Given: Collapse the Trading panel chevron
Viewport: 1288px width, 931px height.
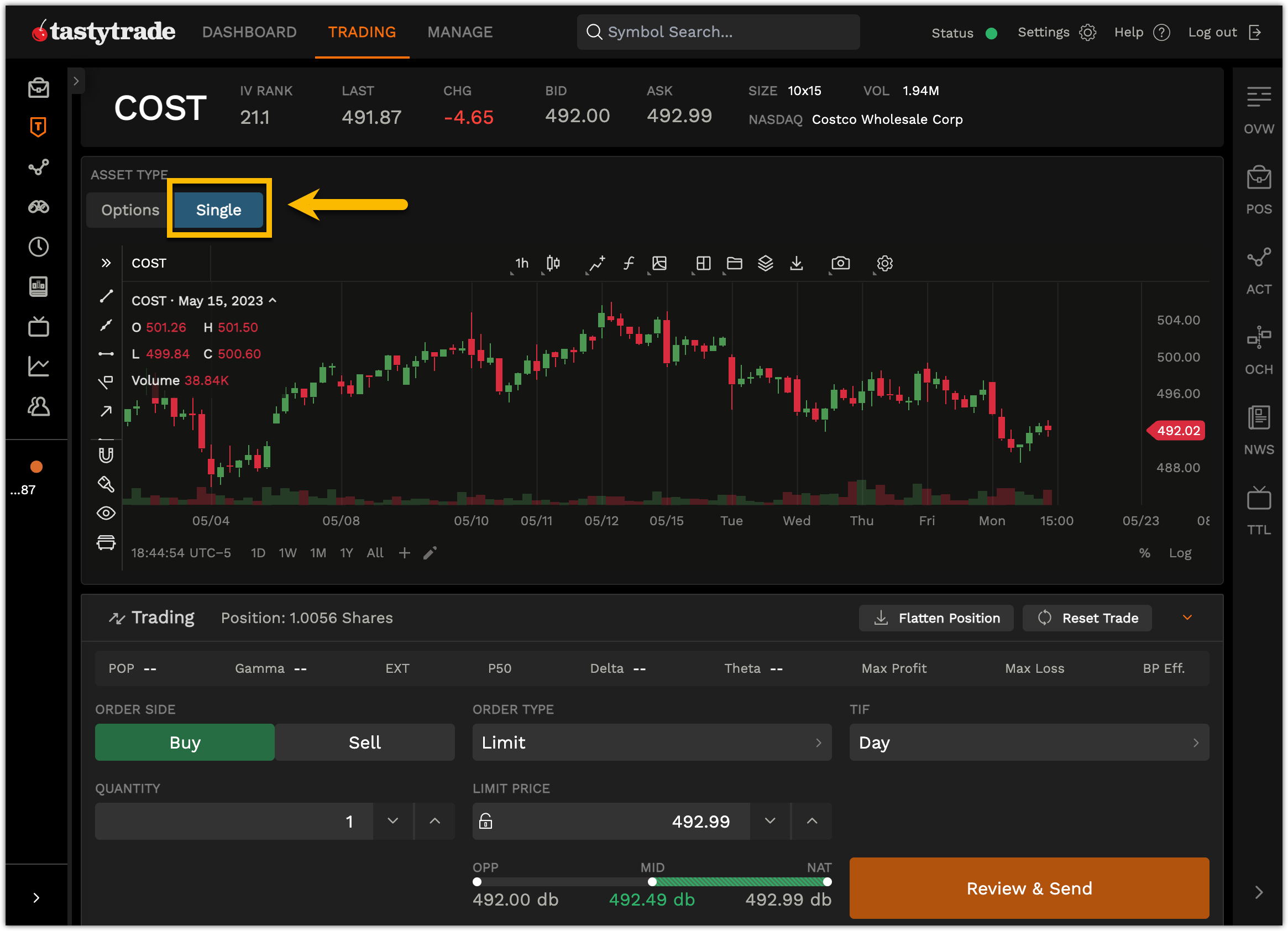Looking at the screenshot, I should point(1187,618).
